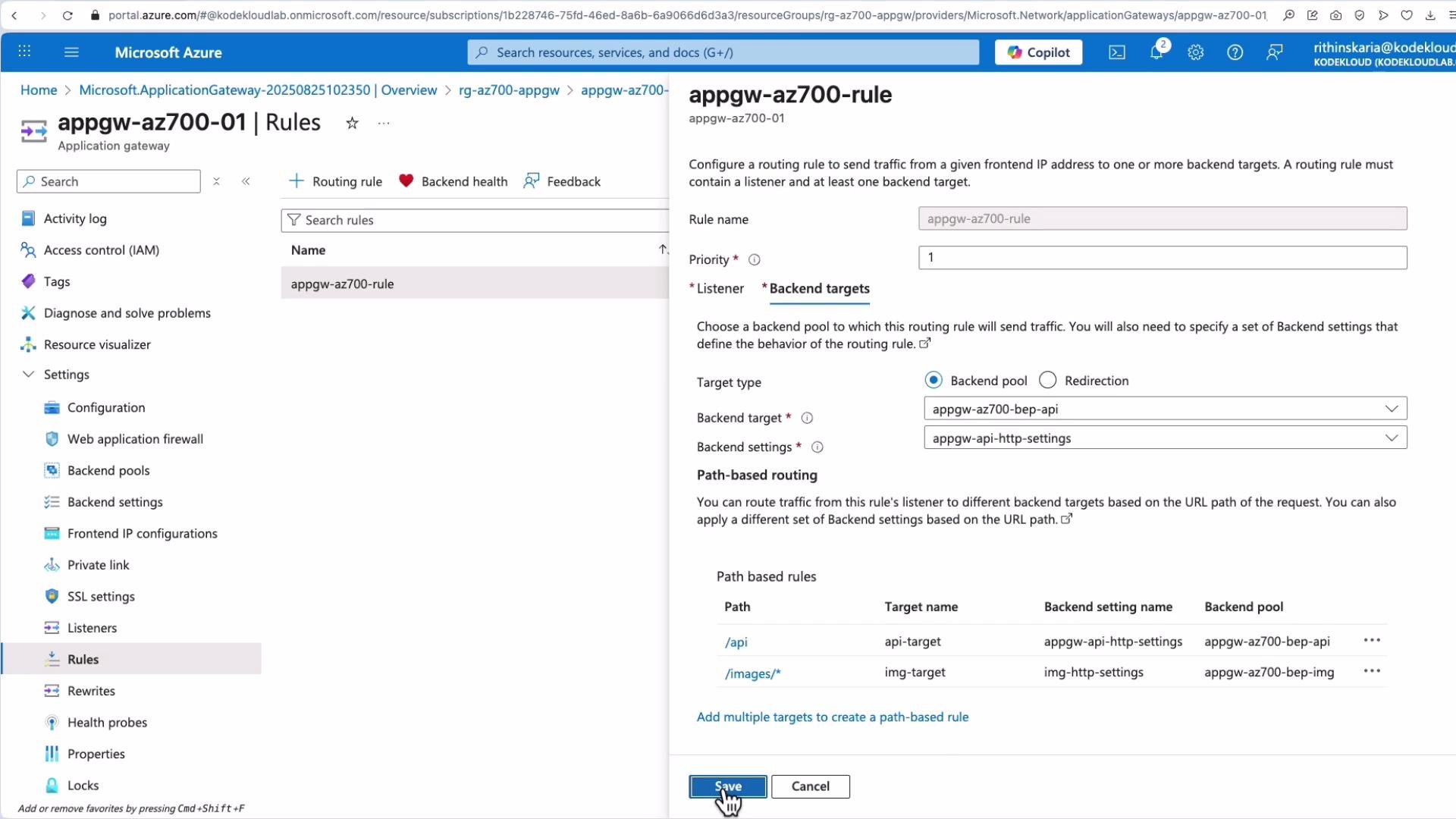Viewport: 1456px width, 819px height.
Task: Go to Home breadcrumb
Action: click(x=39, y=90)
